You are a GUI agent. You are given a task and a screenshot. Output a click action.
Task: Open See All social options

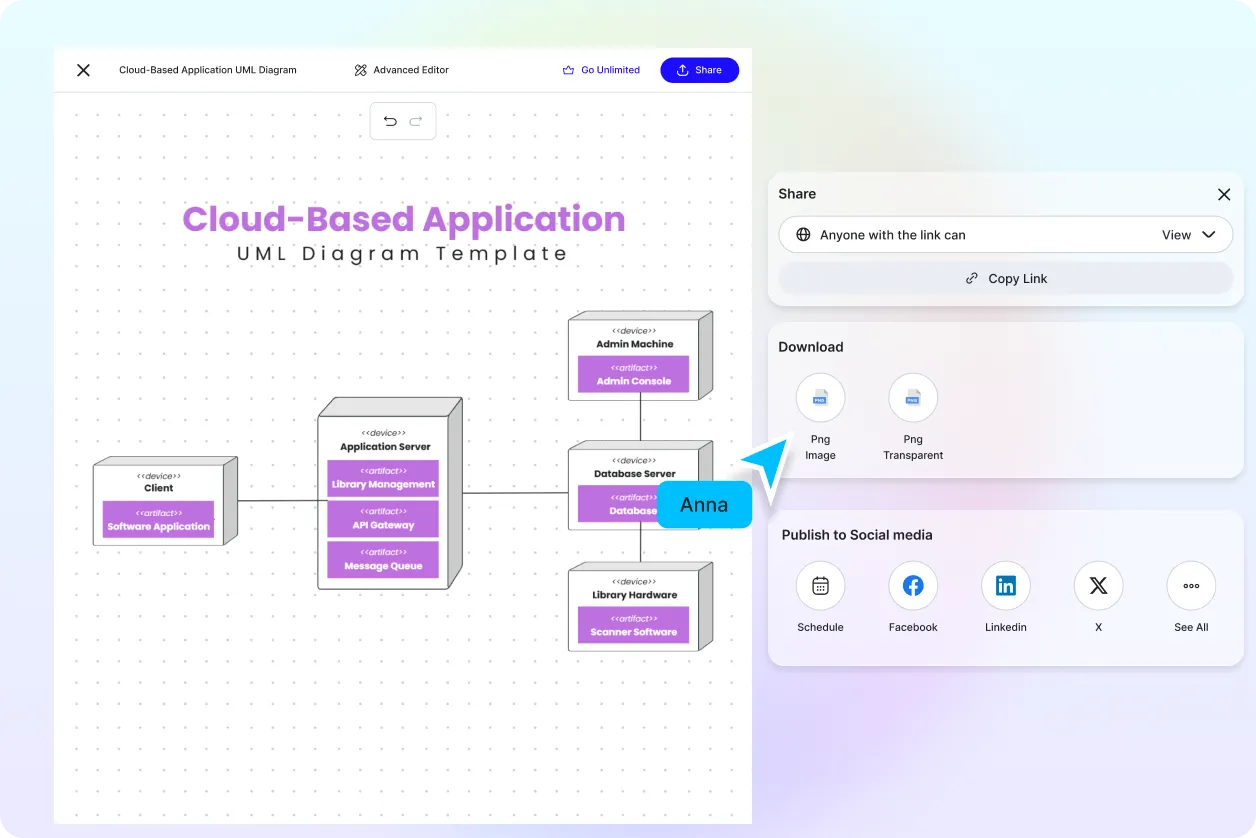click(1190, 587)
